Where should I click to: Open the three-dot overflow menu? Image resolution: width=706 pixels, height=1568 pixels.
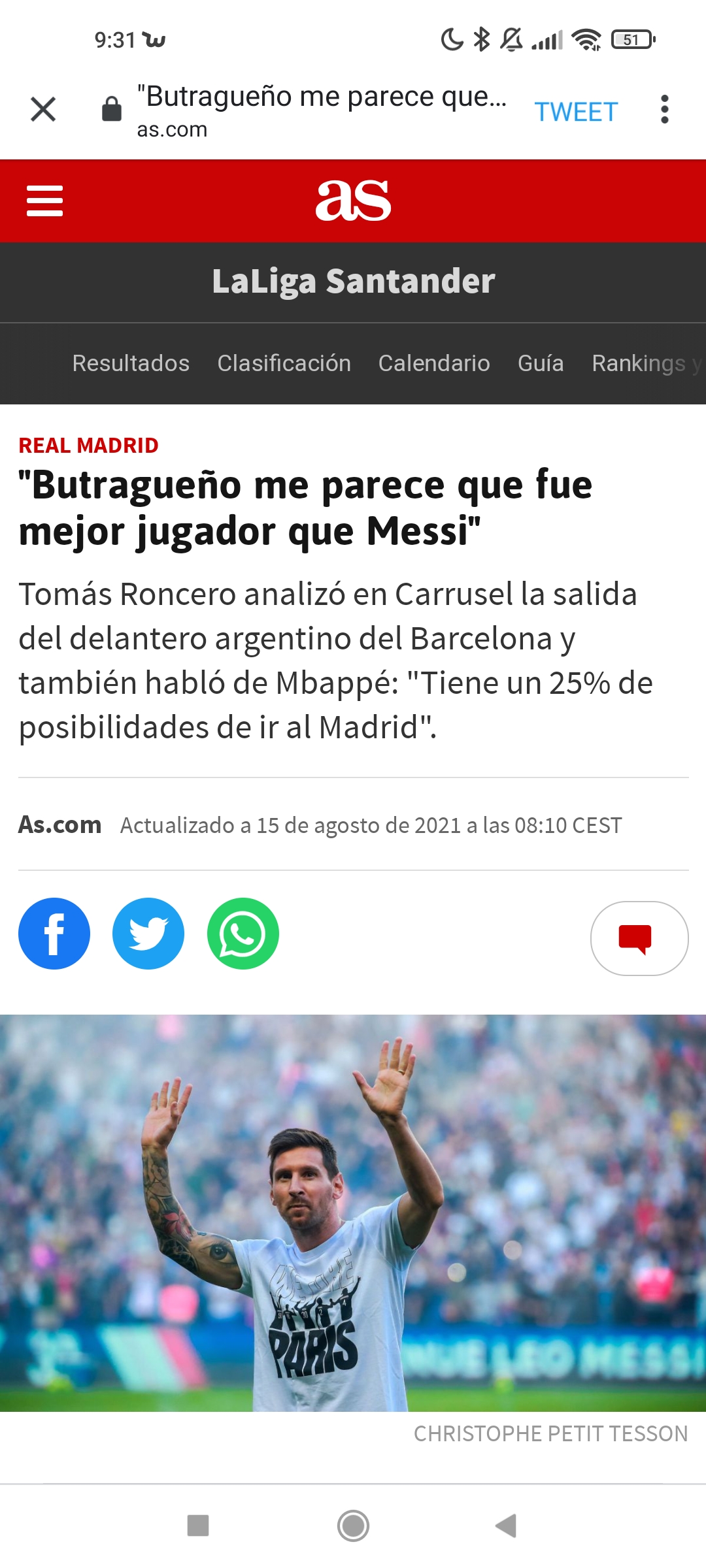665,109
